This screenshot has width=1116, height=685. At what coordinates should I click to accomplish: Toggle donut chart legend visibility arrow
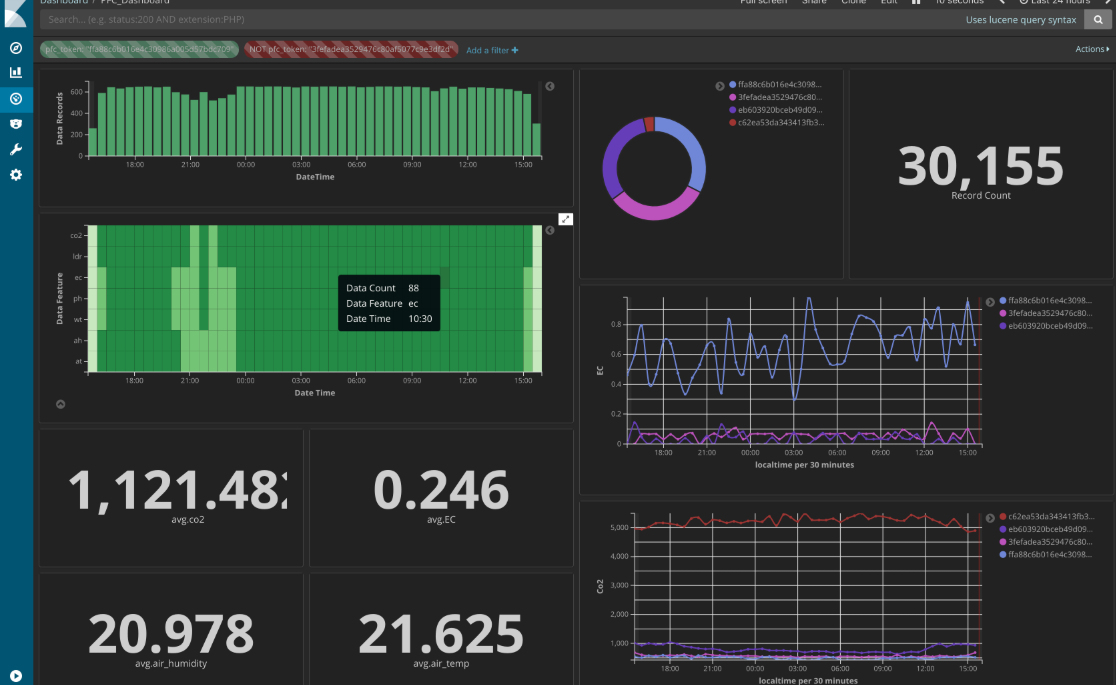(720, 86)
